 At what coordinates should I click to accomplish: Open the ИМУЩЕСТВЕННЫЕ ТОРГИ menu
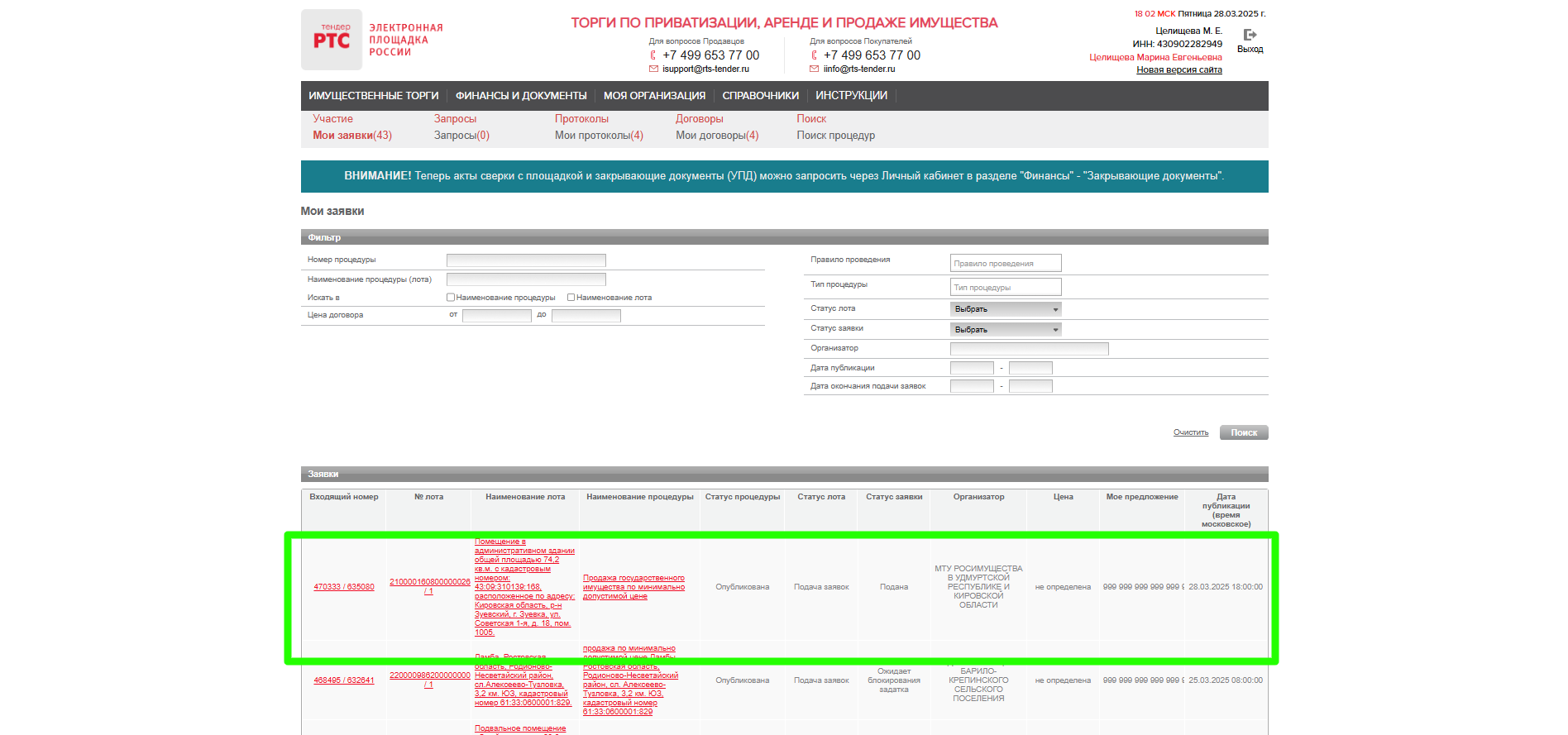point(374,96)
